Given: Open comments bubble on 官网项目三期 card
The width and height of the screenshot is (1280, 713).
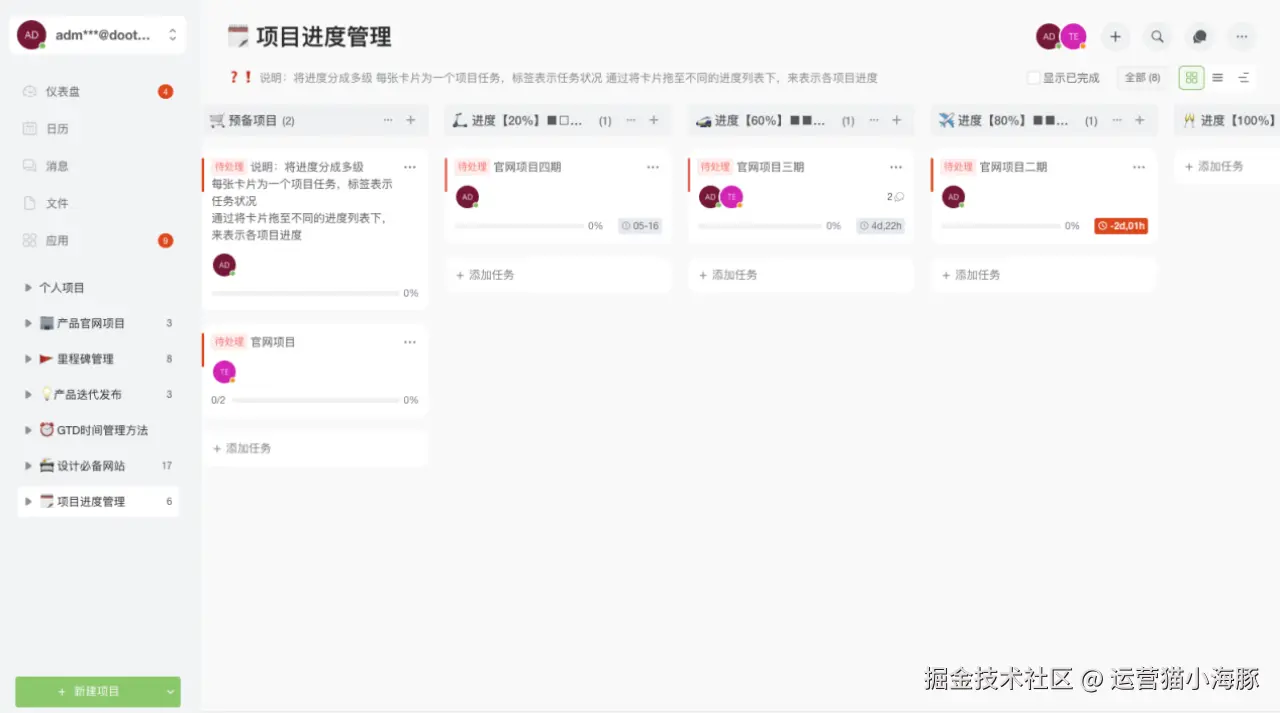Looking at the screenshot, I should pos(895,197).
